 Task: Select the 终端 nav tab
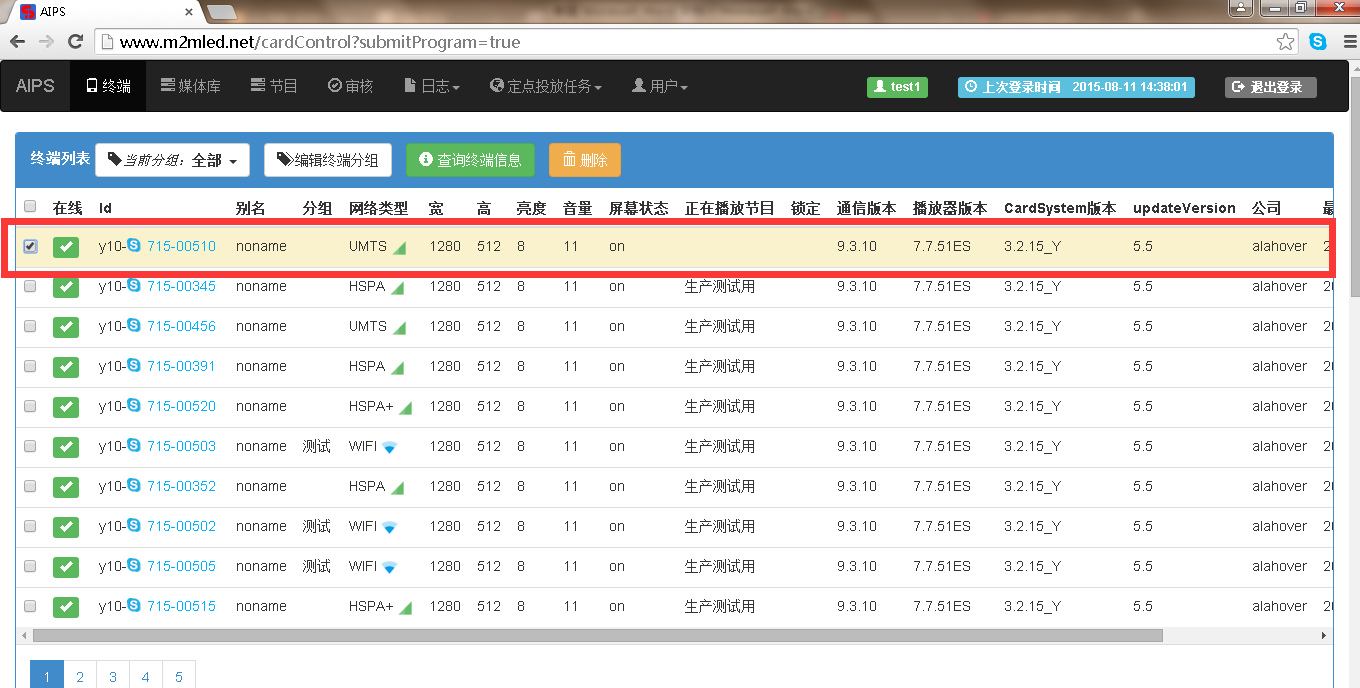[x=108, y=86]
